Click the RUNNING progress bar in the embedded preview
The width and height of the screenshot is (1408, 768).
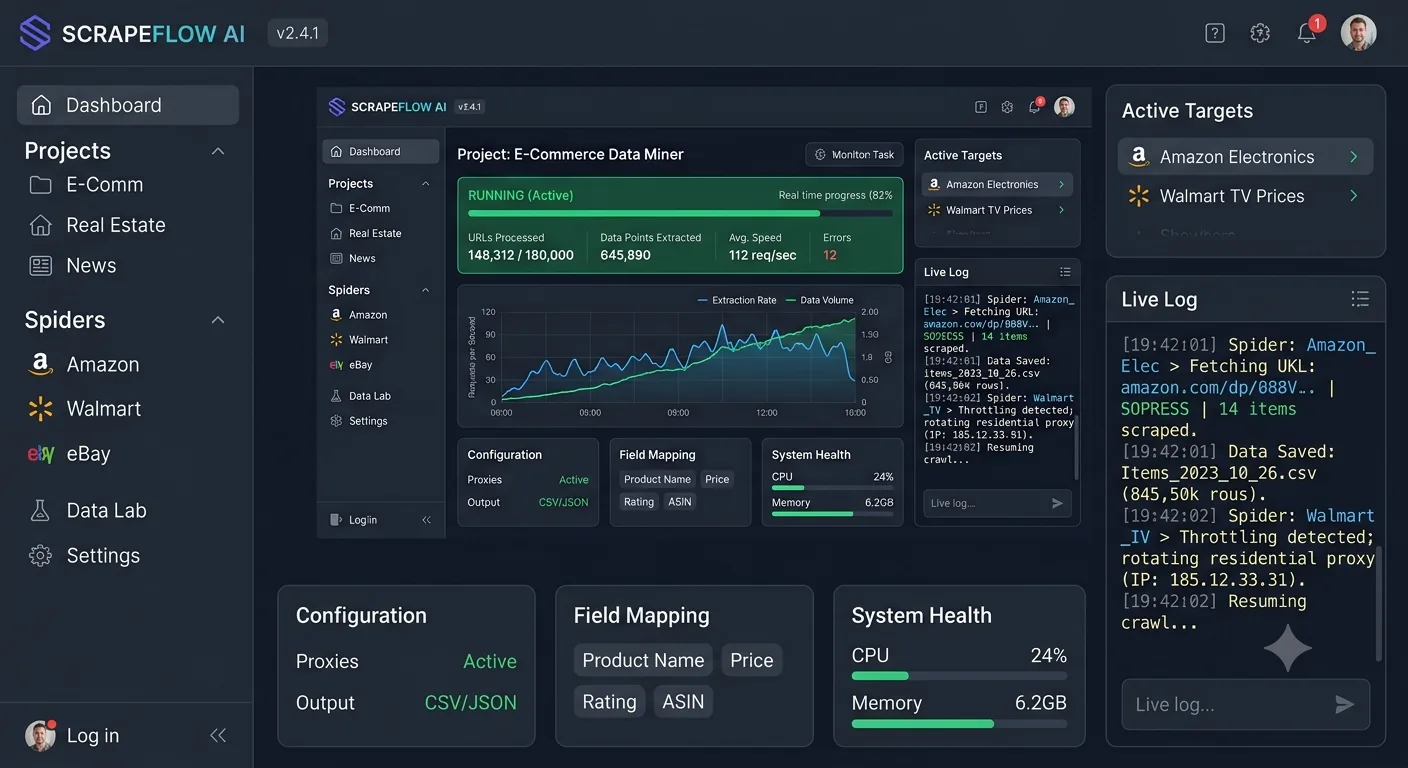[680, 213]
